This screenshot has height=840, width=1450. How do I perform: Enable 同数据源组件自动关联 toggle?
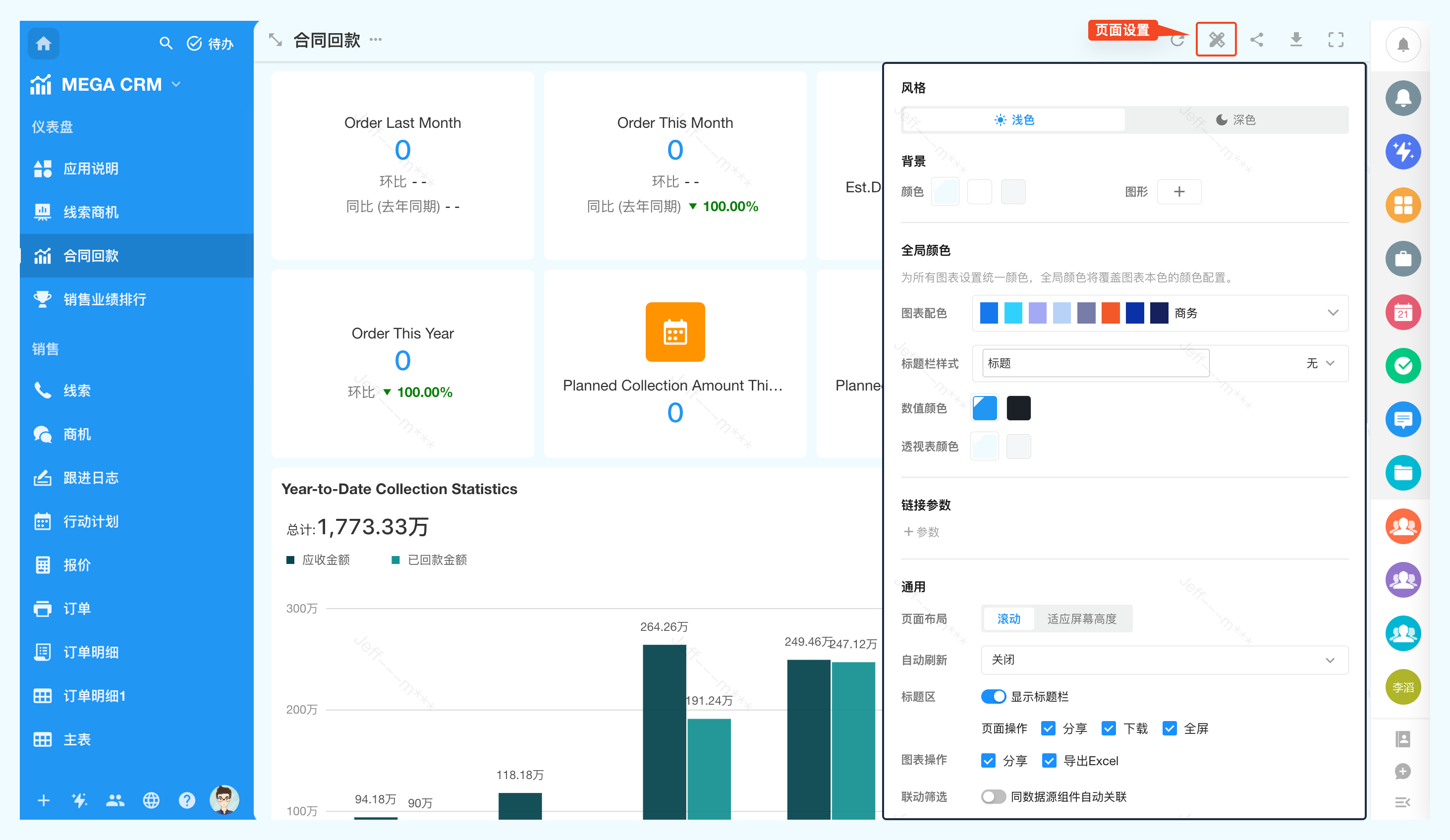pyautogui.click(x=993, y=796)
